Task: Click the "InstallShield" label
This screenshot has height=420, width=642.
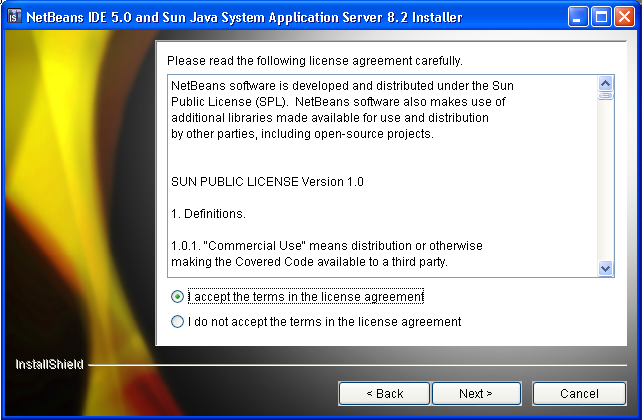Action: pyautogui.click(x=50, y=364)
